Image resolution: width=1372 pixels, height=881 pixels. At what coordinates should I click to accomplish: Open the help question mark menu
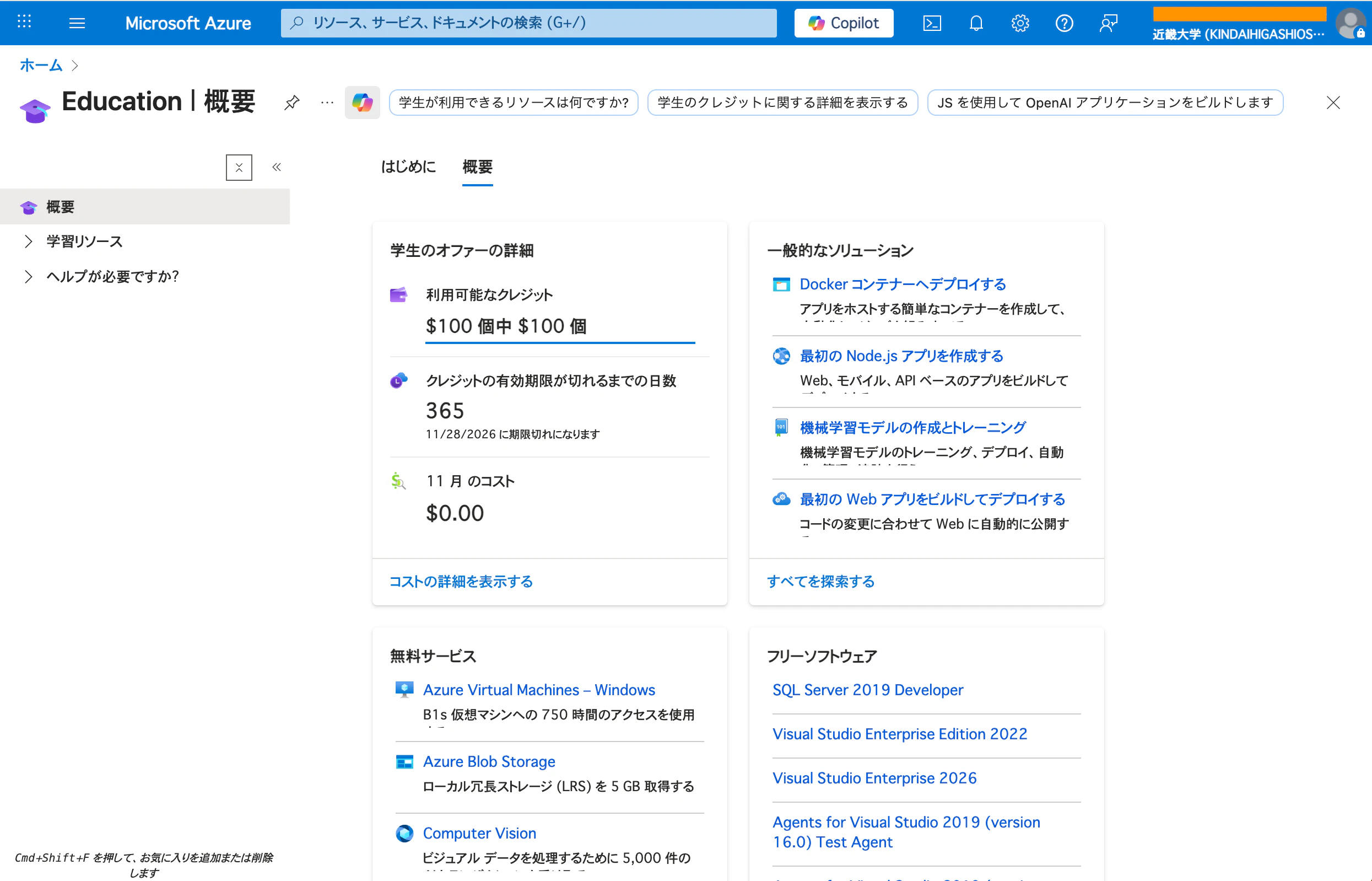pos(1064,23)
